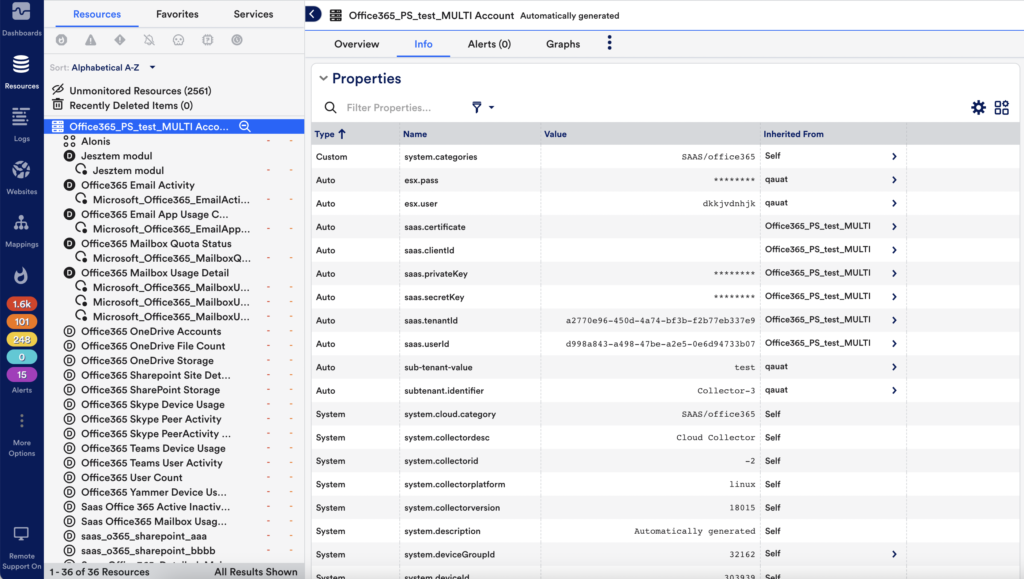The width and height of the screenshot is (1024, 579).
Task: Open the three-dot more tabs menu
Action: [610, 43]
